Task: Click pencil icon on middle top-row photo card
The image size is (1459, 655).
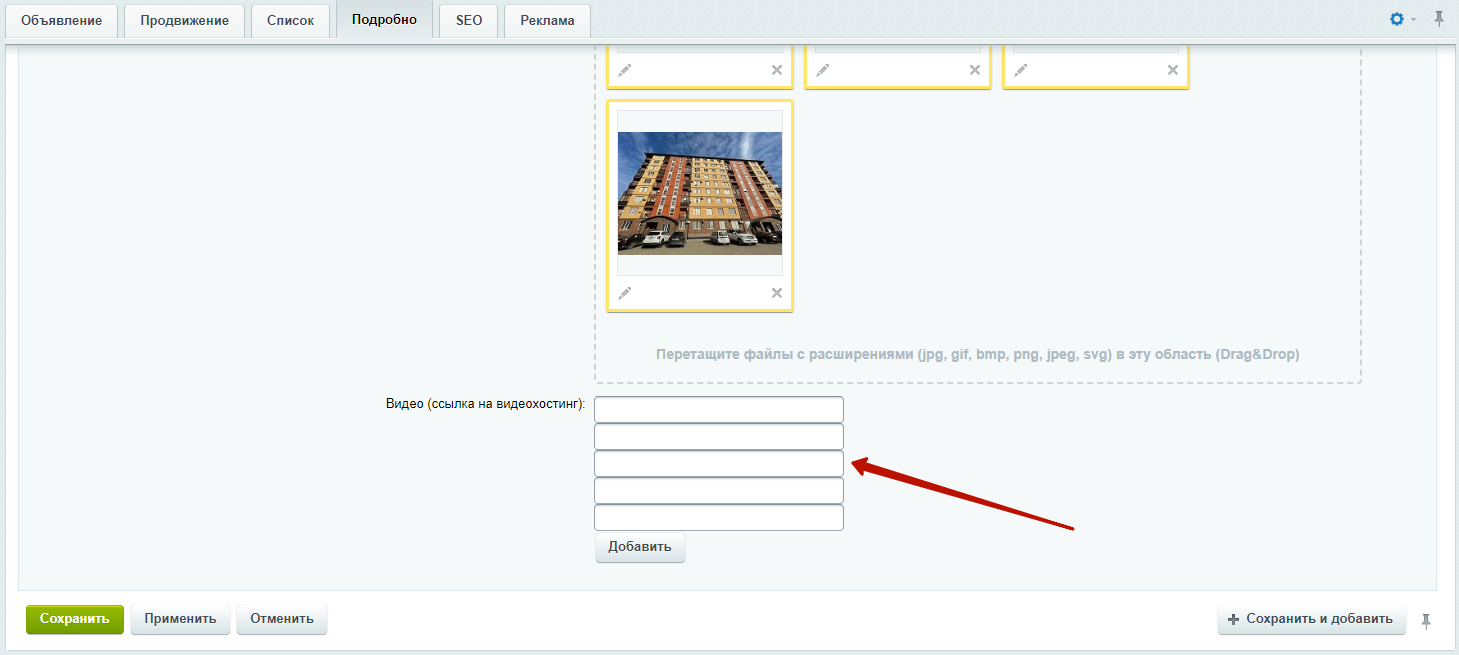Action: pos(823,70)
